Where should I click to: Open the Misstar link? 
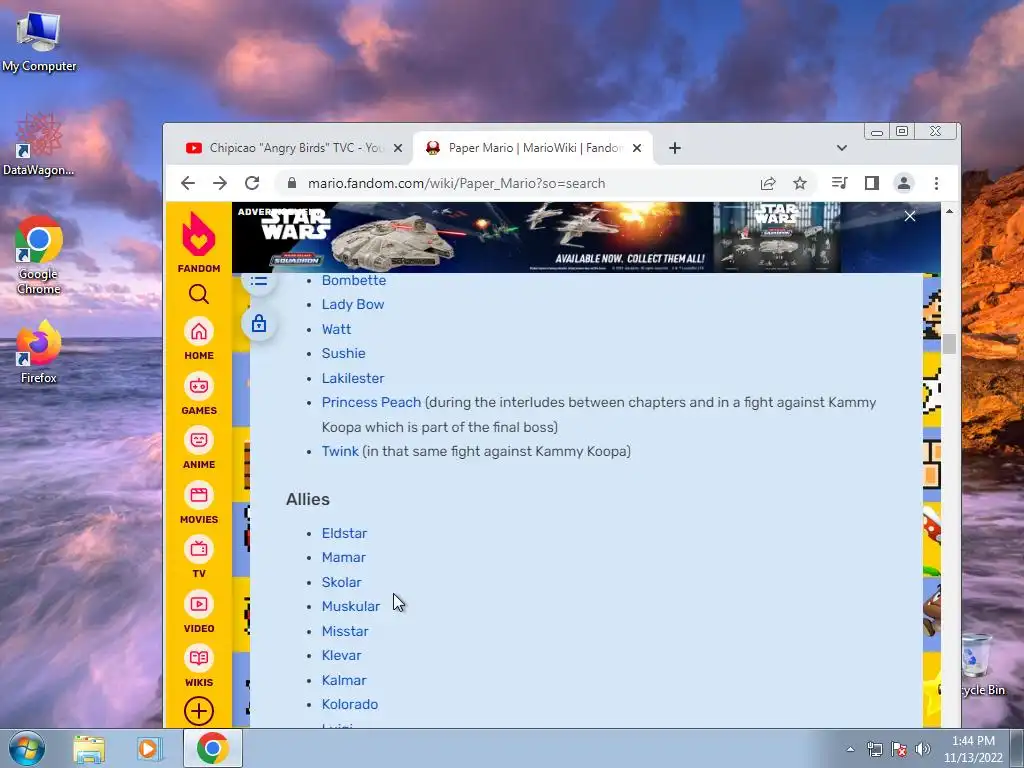(x=345, y=631)
